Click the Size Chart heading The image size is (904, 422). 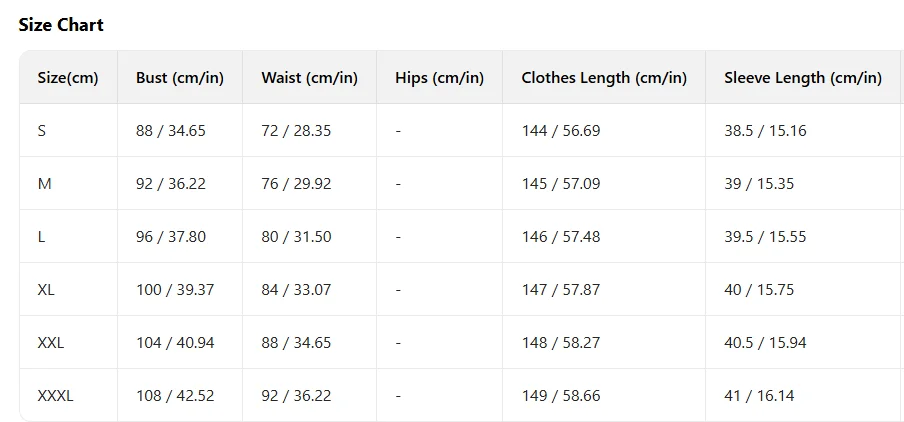(61, 25)
